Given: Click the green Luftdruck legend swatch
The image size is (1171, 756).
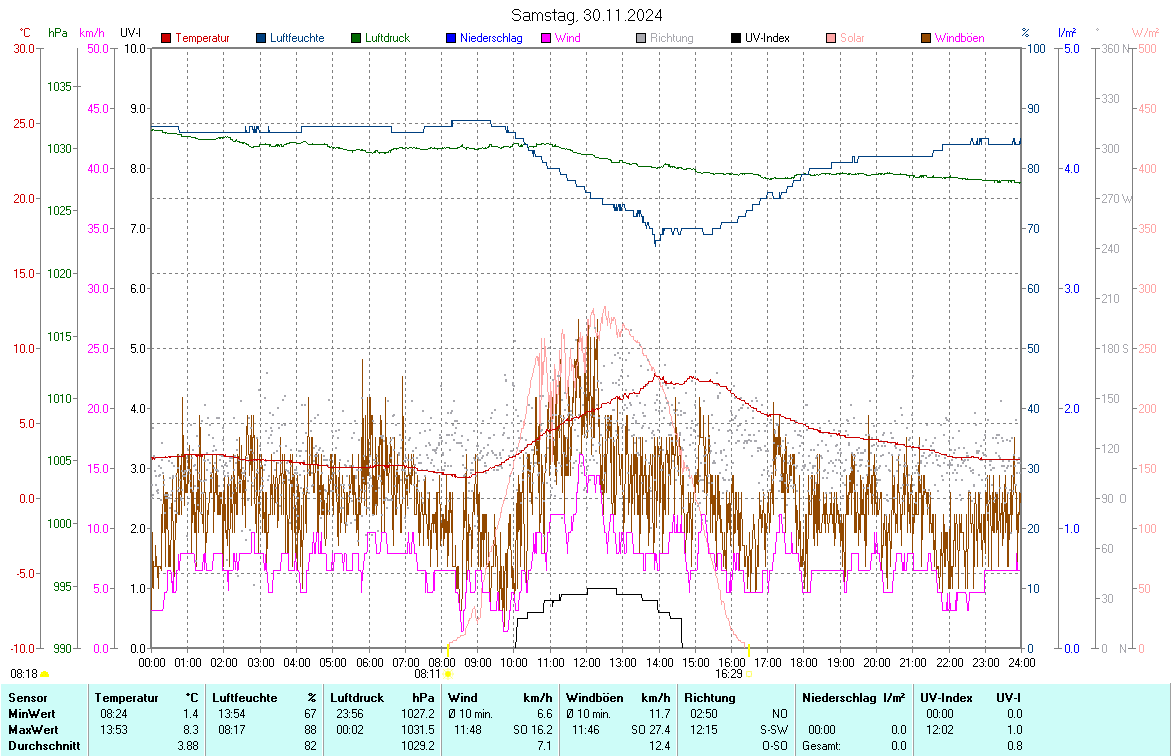Looking at the screenshot, I should click(357, 38).
